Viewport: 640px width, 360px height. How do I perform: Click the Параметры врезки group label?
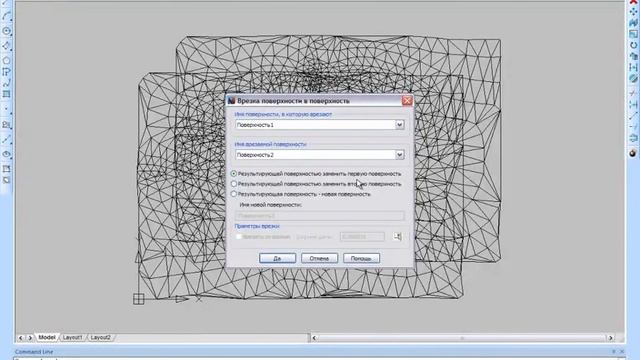[257, 226]
